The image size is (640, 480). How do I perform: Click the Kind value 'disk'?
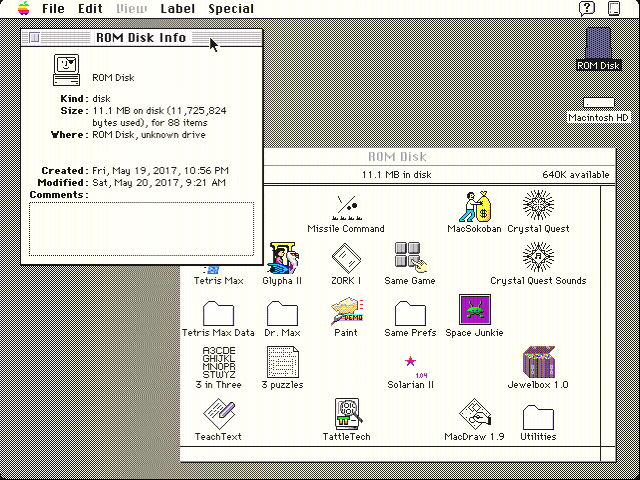pos(101,99)
